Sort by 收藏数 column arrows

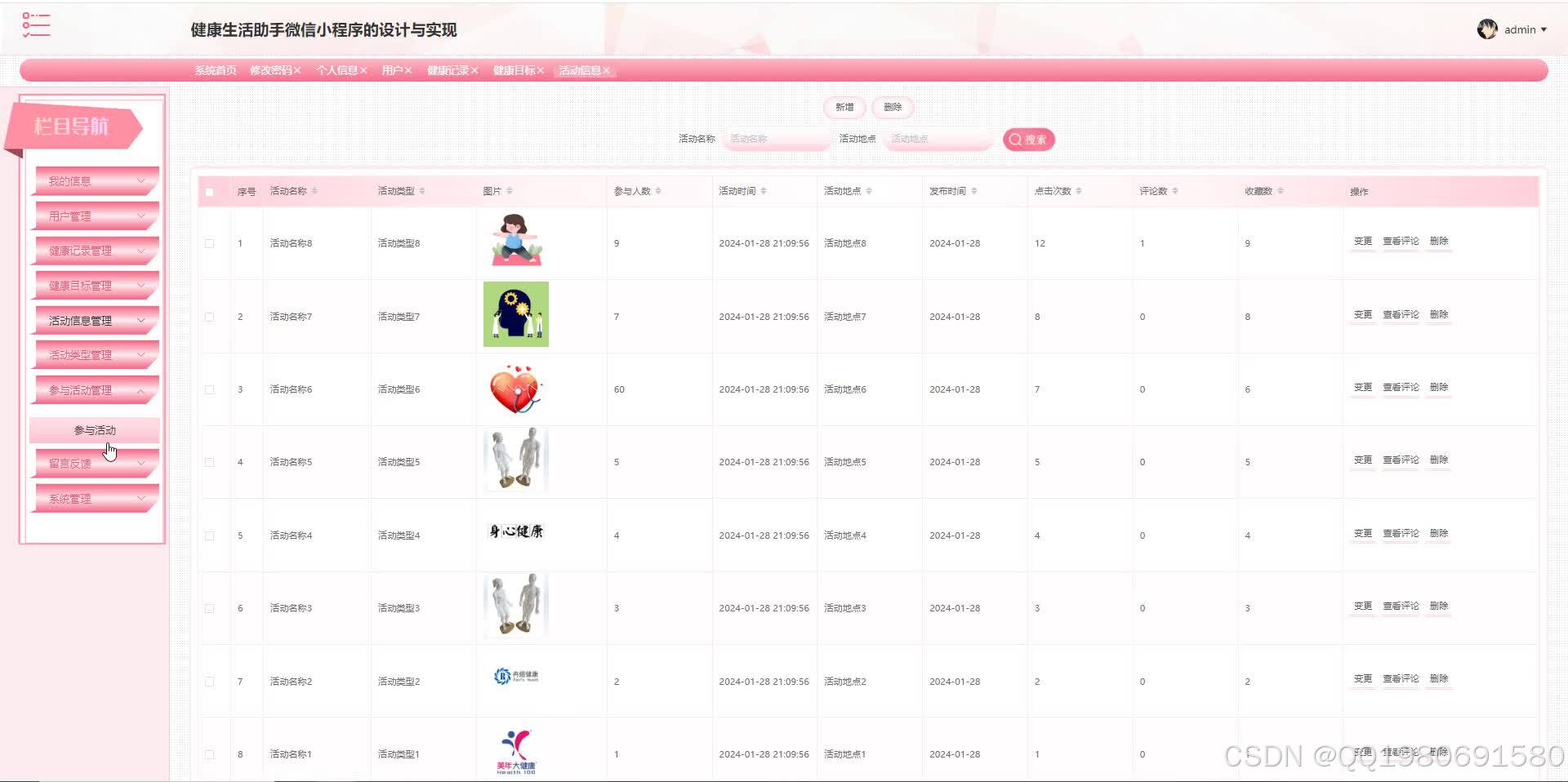[1281, 191]
